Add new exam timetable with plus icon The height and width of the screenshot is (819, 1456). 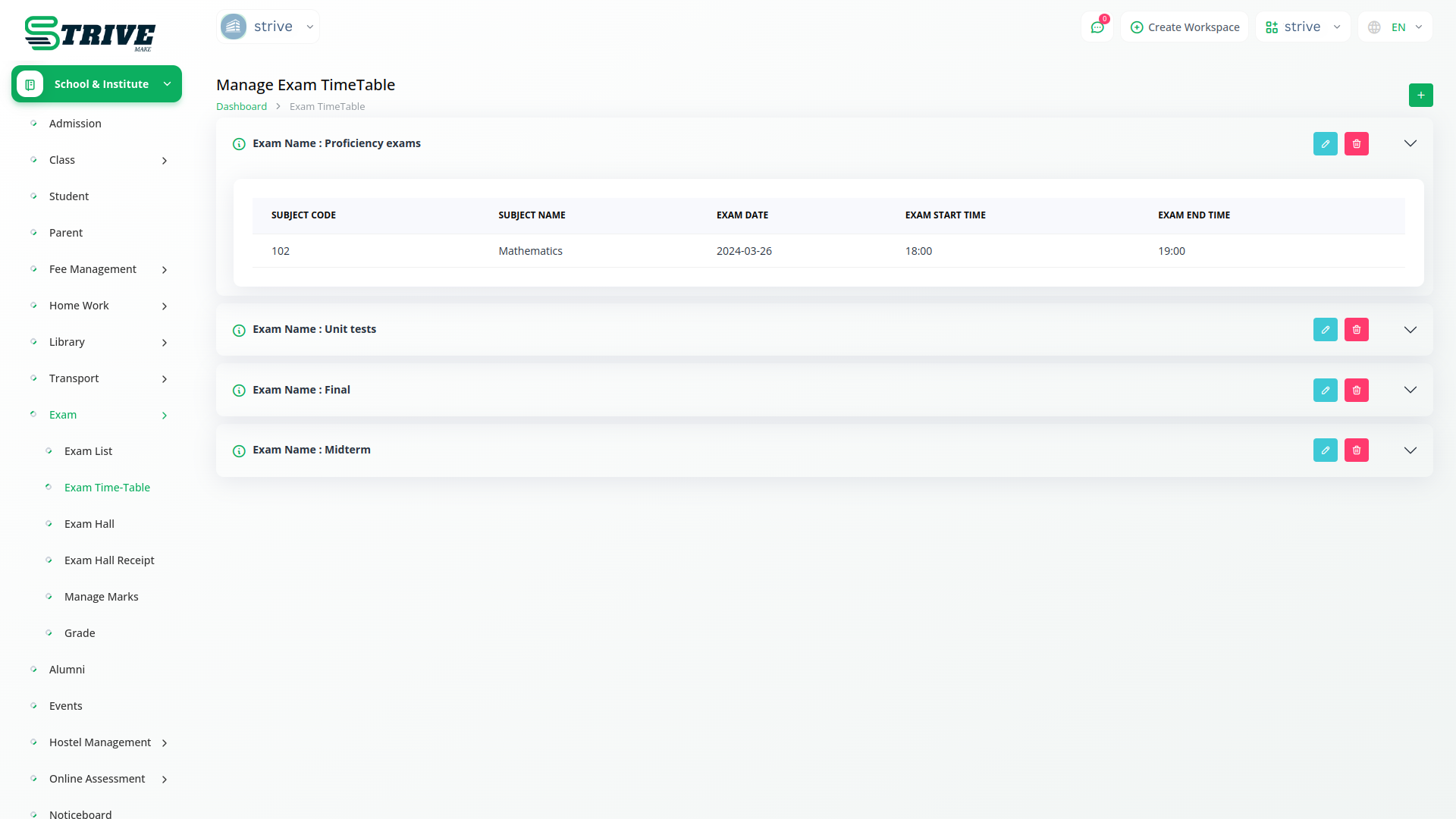(1420, 95)
